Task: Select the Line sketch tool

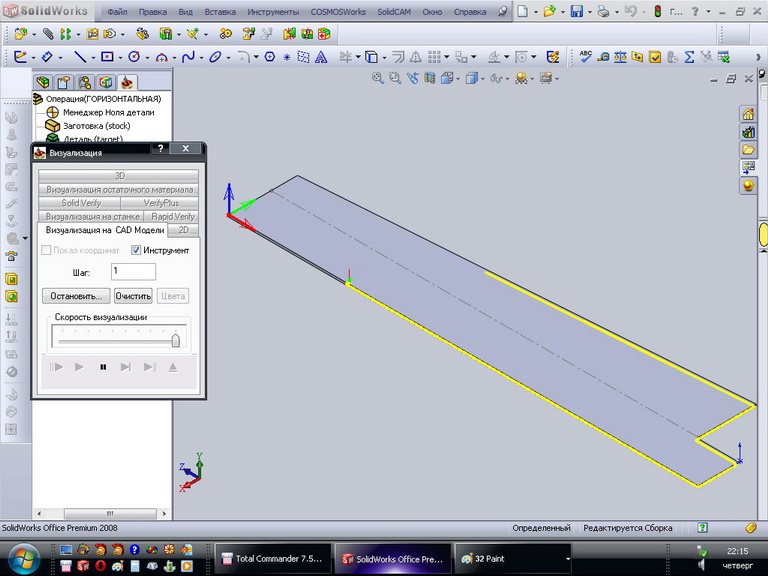Action: pyautogui.click(x=79, y=57)
